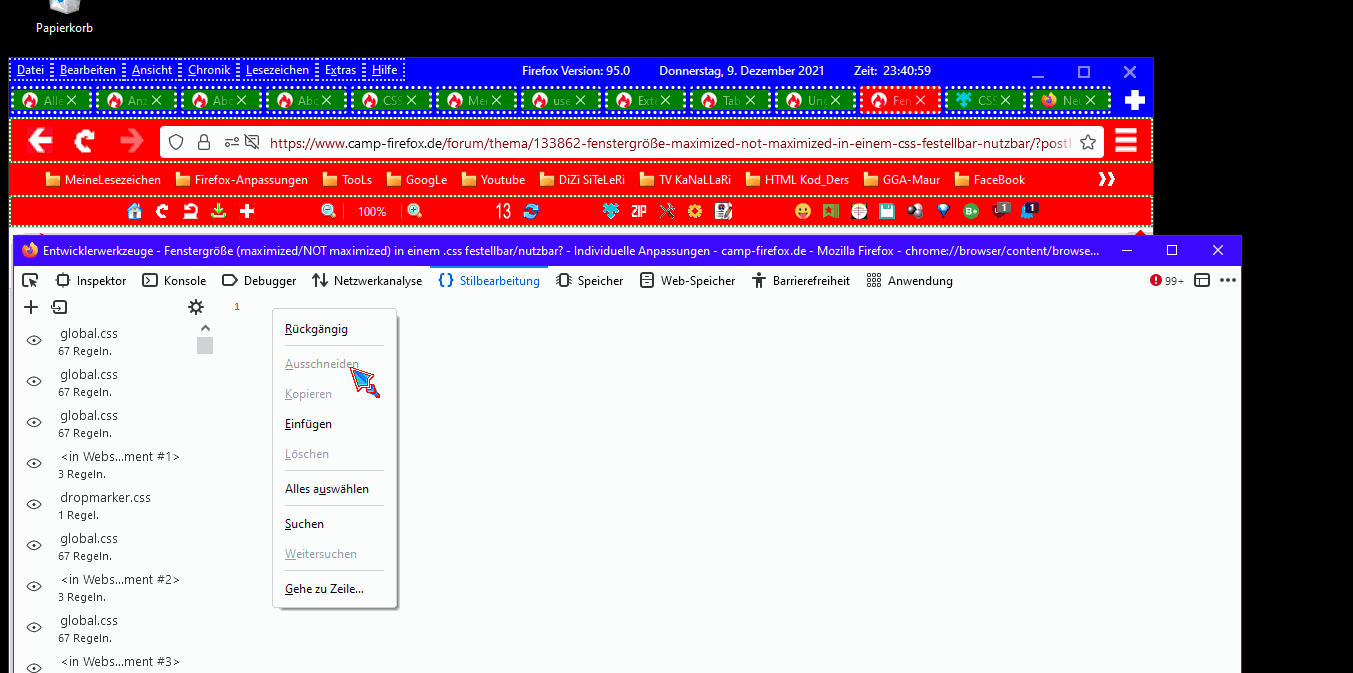Switch to the Konsole panel
The height and width of the screenshot is (673, 1353).
coord(174,281)
